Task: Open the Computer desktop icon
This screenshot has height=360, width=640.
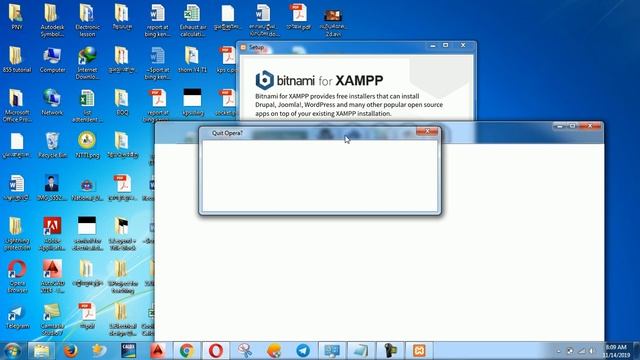Action: [x=52, y=60]
